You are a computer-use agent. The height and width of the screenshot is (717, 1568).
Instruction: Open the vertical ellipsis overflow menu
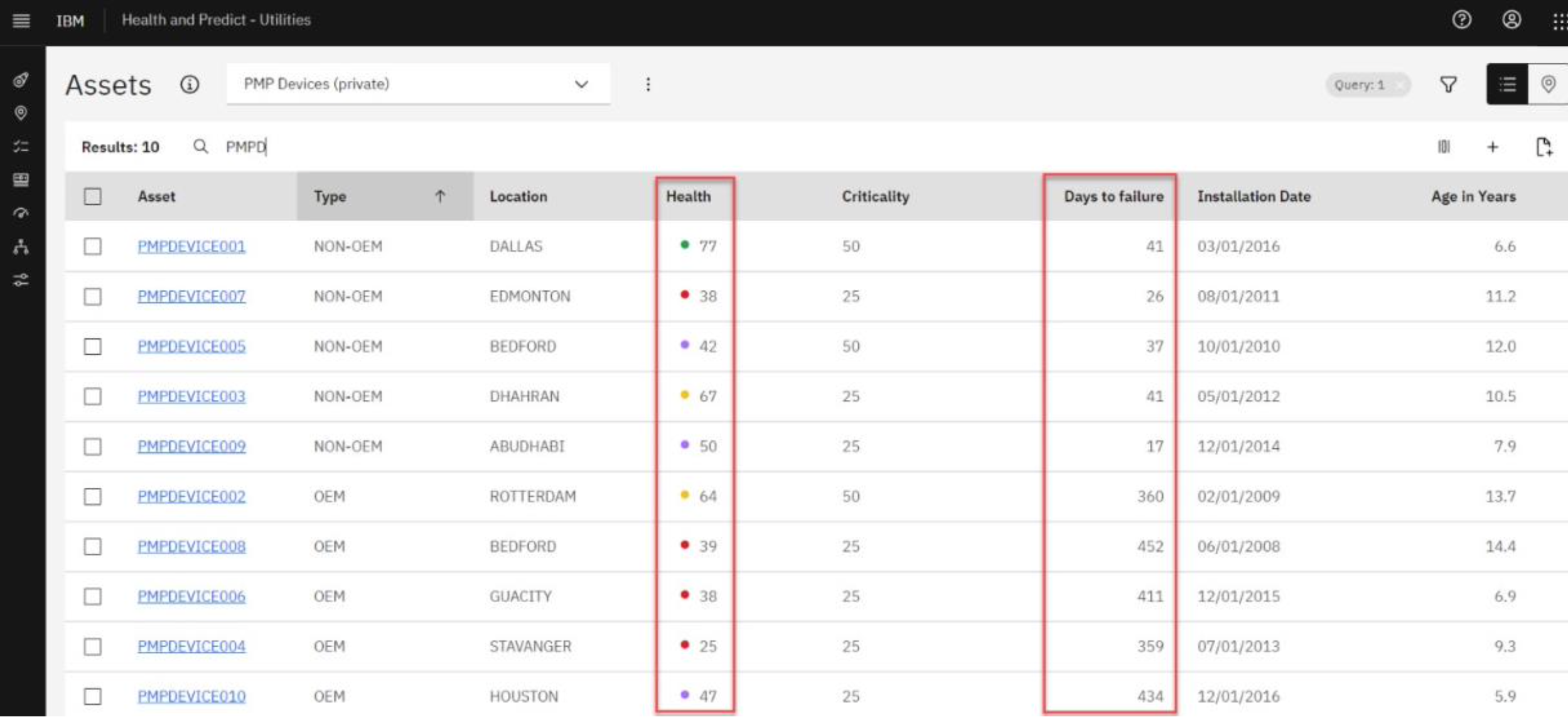point(648,84)
